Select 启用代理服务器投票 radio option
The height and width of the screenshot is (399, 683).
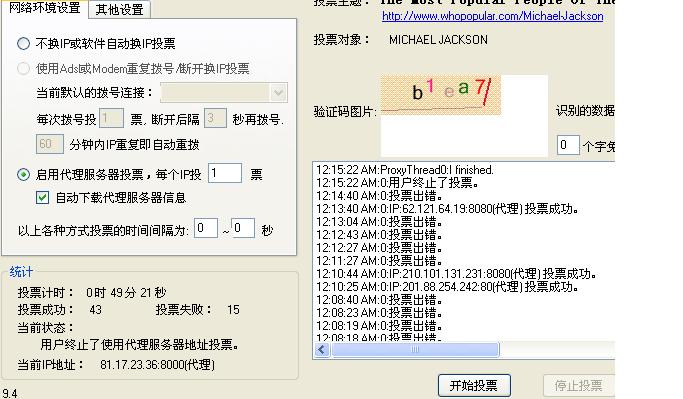point(24,175)
